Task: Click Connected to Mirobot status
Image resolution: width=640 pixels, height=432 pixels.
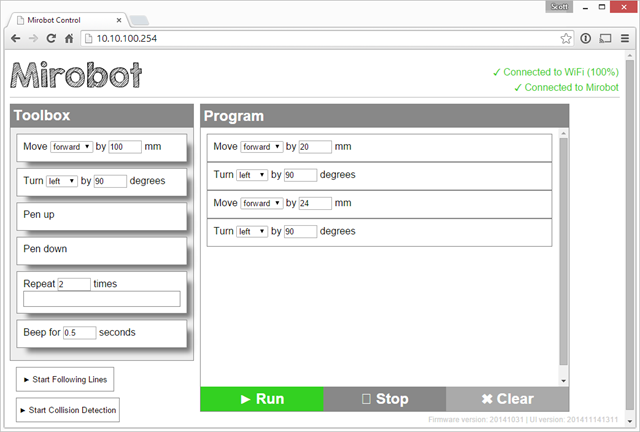Action: (567, 87)
